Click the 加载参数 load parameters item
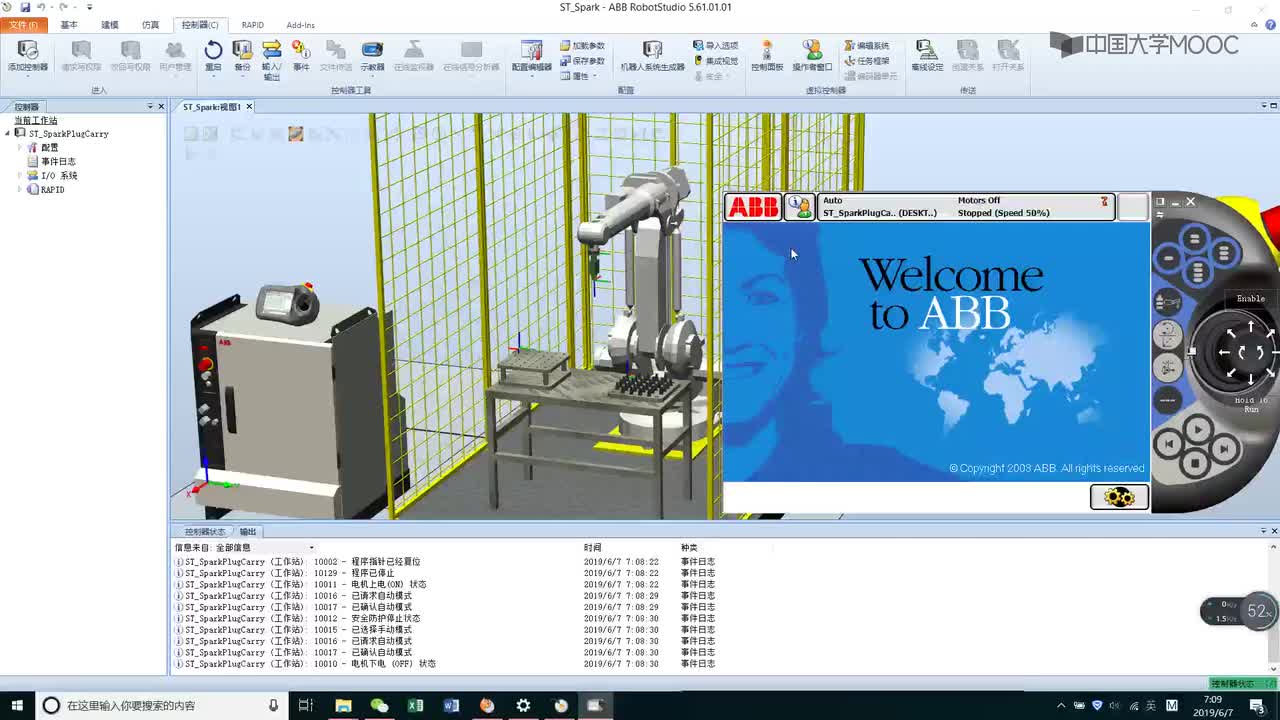1280x720 pixels. pos(582,46)
